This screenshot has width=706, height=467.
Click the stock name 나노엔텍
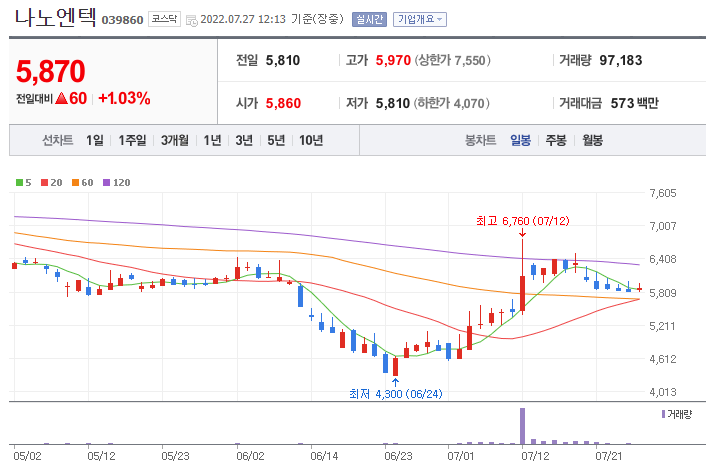tap(55, 18)
